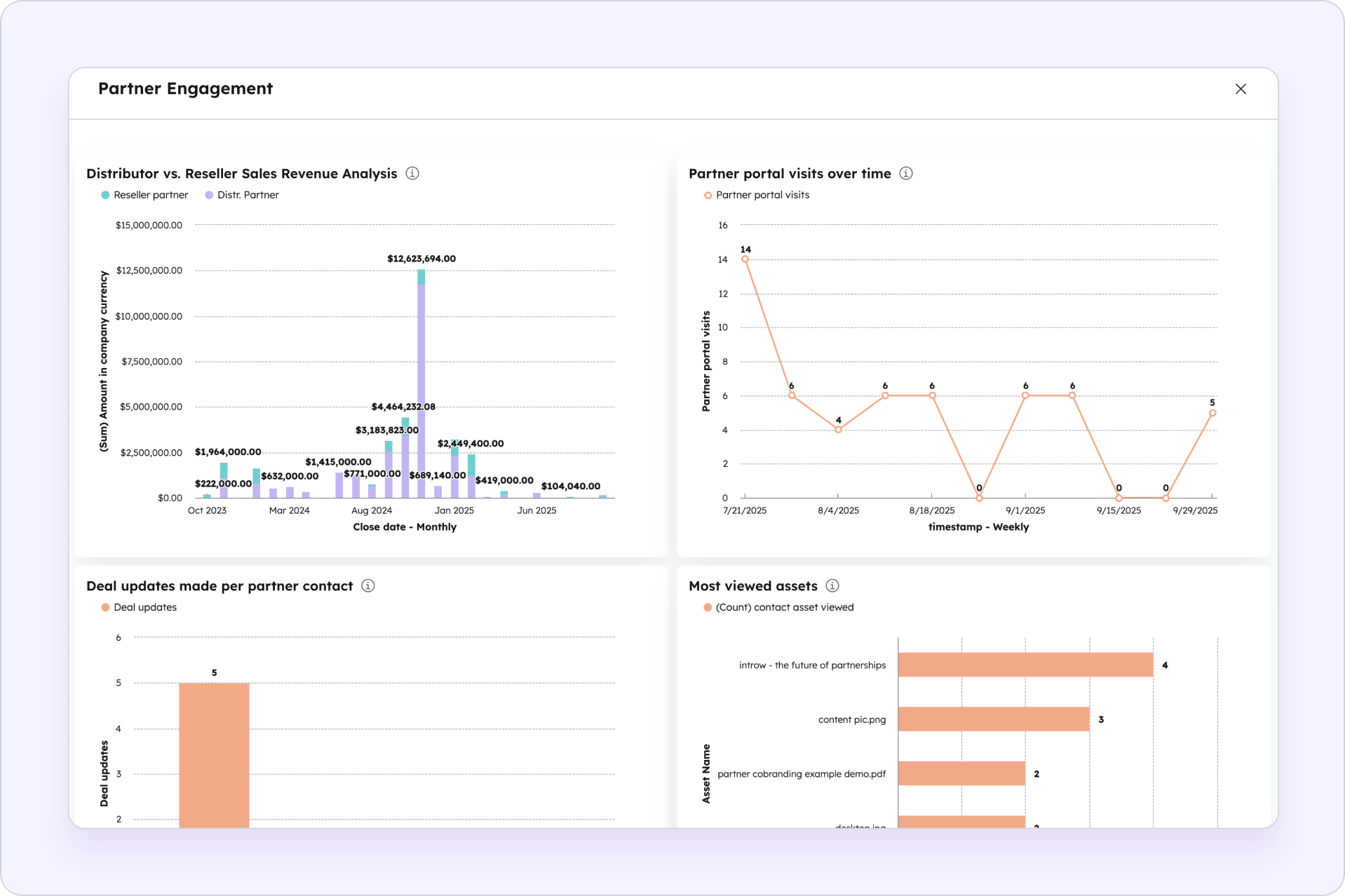The image size is (1345, 896).
Task: Click the Jan 2025 axis label
Action: click(454, 510)
